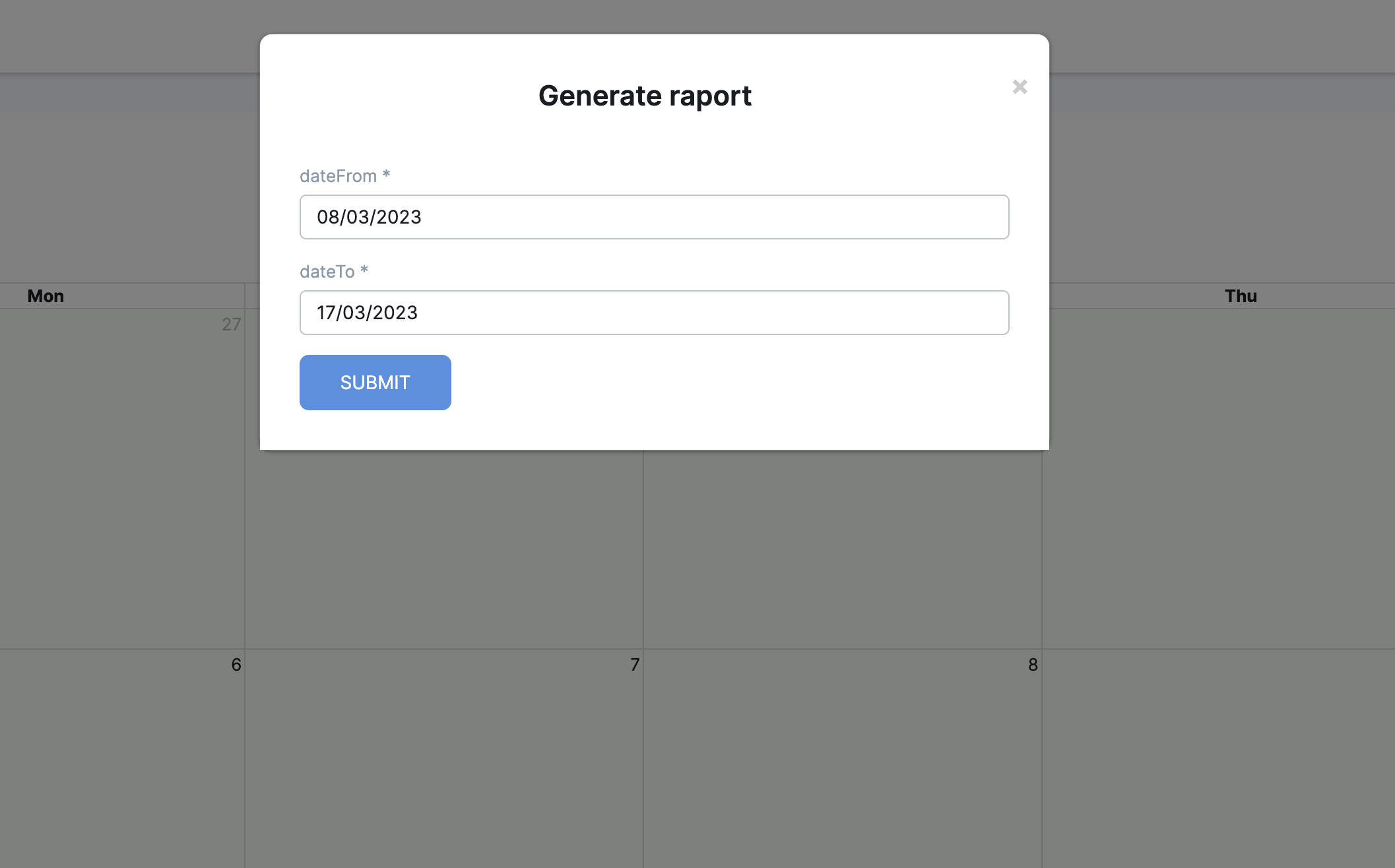Click the dateTo date input field

653,313
